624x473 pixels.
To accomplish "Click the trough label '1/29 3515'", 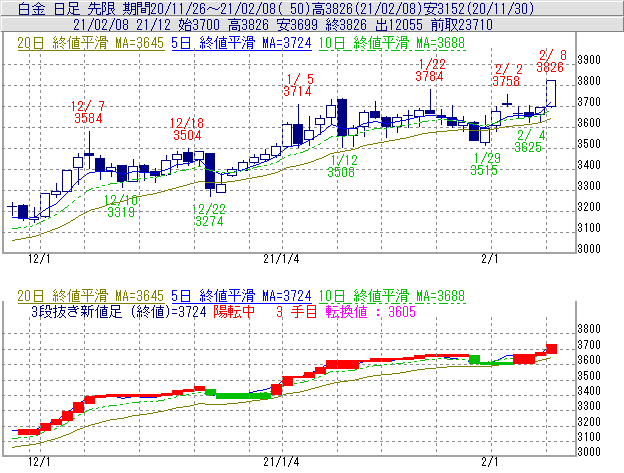I will pyautogui.click(x=484, y=164).
